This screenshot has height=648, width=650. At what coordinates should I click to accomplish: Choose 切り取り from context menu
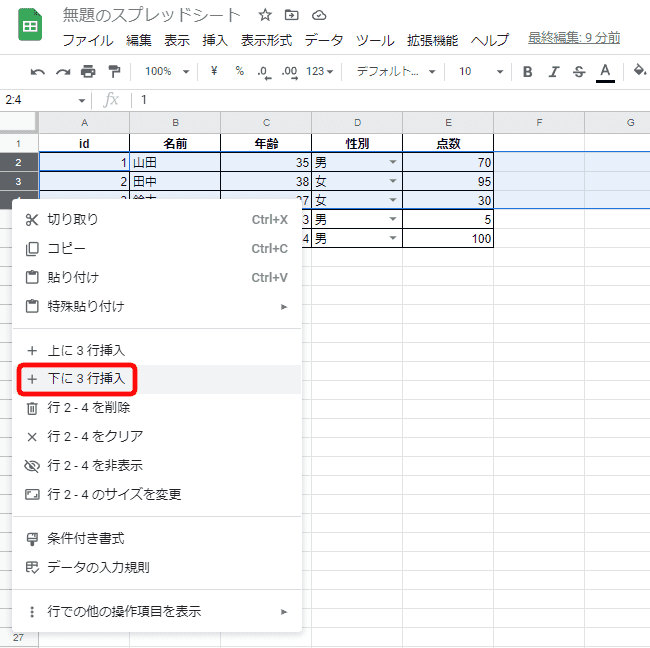[x=157, y=219]
